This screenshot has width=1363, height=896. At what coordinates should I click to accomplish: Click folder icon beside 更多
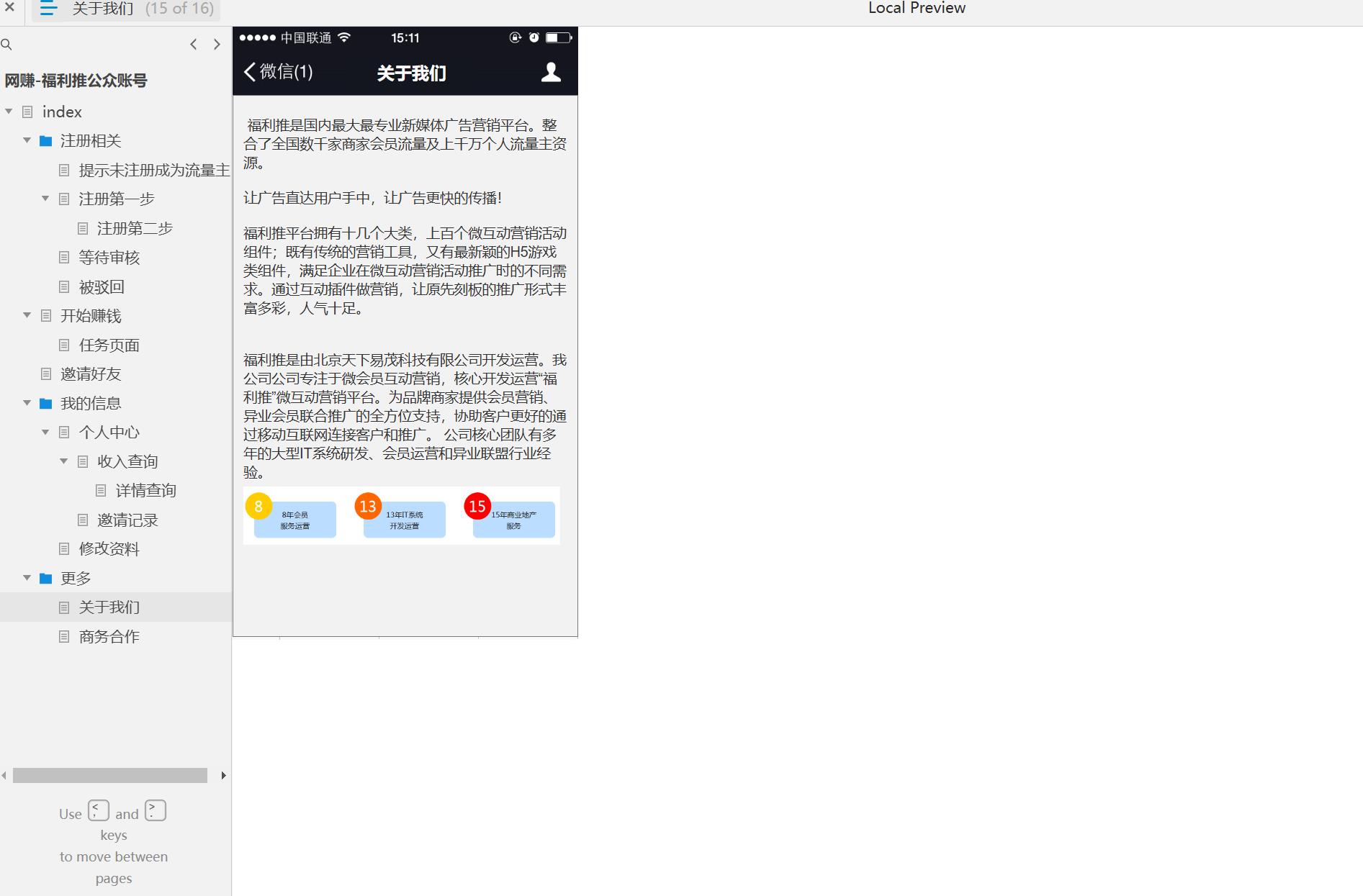[x=45, y=578]
